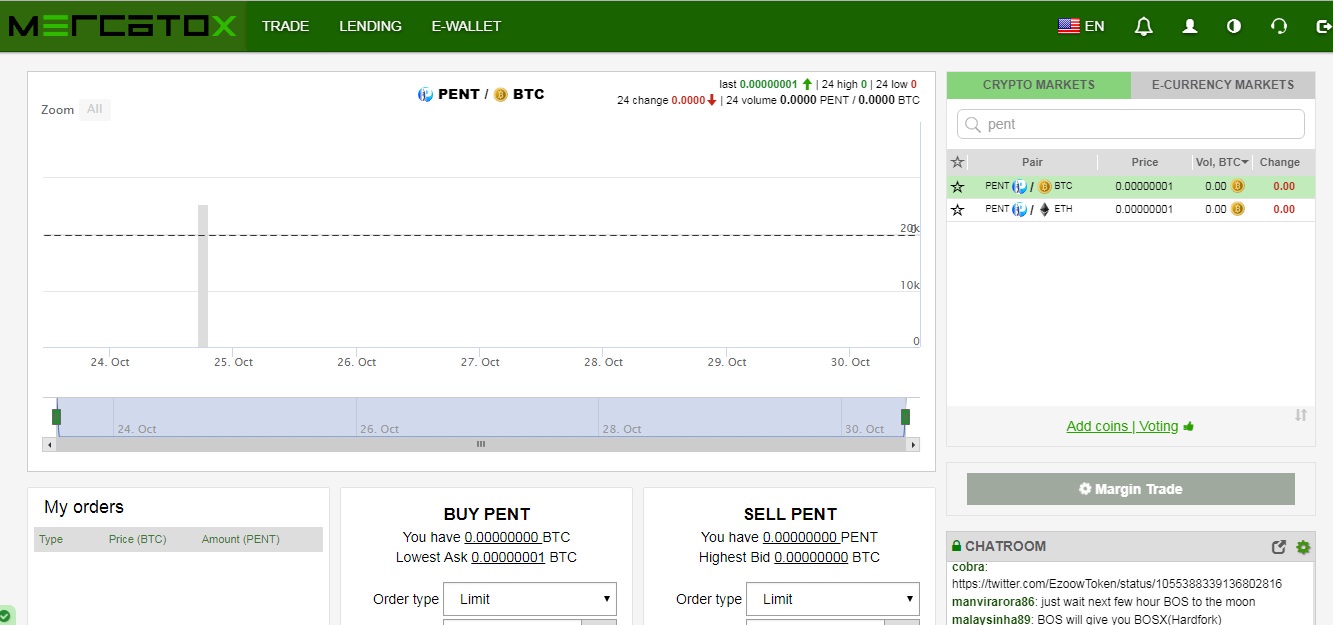The height and width of the screenshot is (625, 1333).
Task: Click the right handle of chart range navigator
Action: (x=905, y=416)
